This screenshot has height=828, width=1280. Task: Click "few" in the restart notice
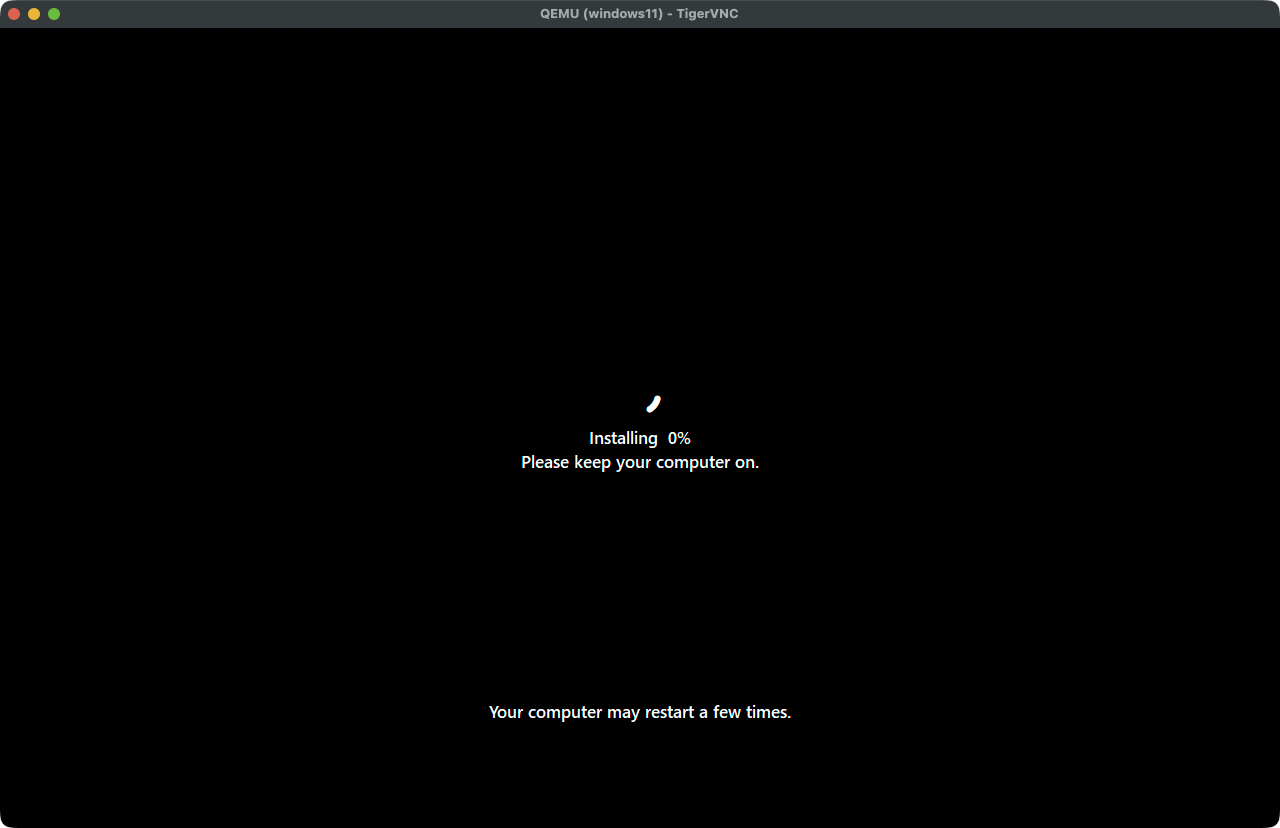726,712
